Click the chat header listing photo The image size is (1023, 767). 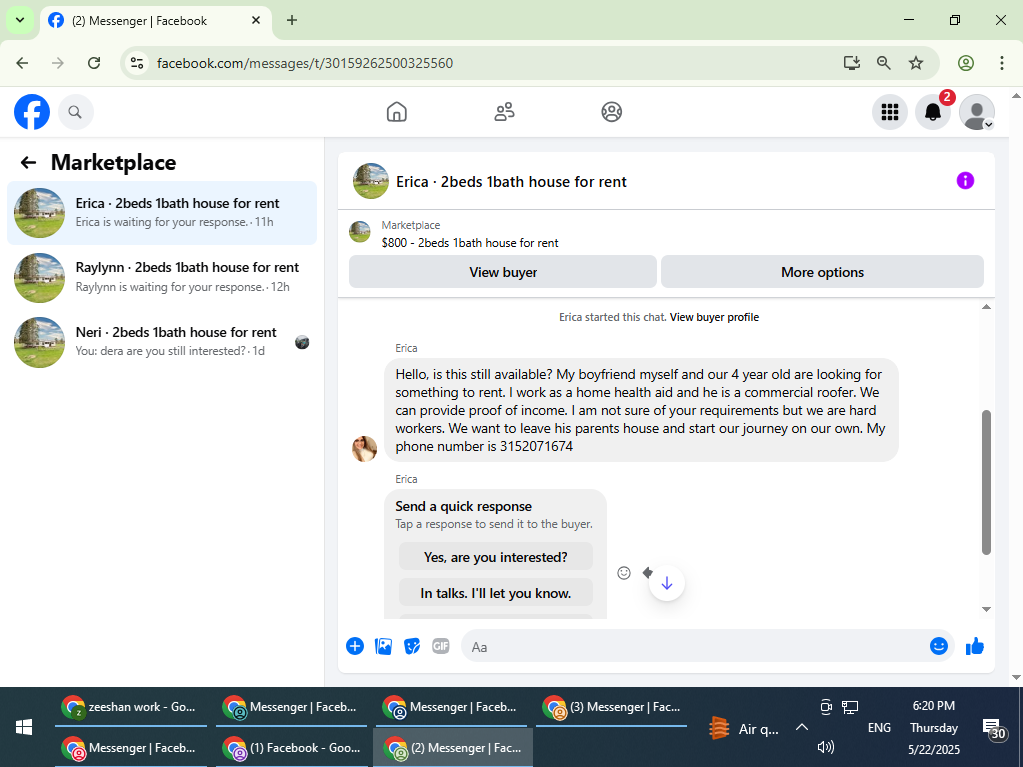tap(371, 181)
